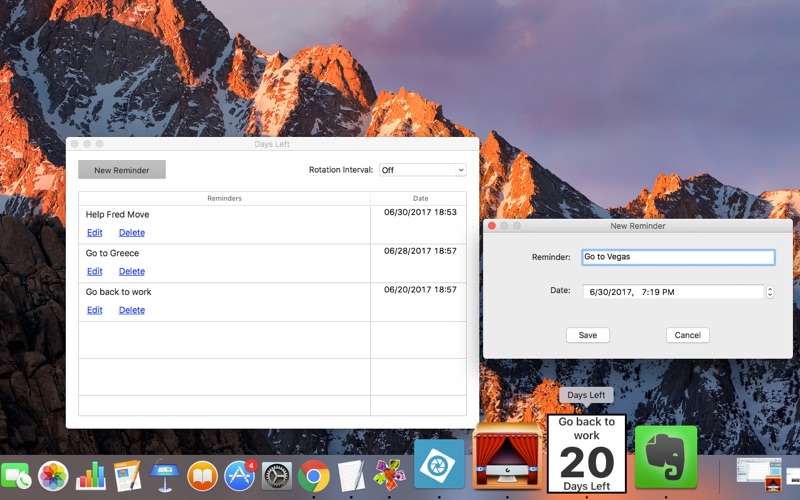This screenshot has height=500, width=800.
Task: Delete the Go to Greece reminder
Action: [132, 271]
